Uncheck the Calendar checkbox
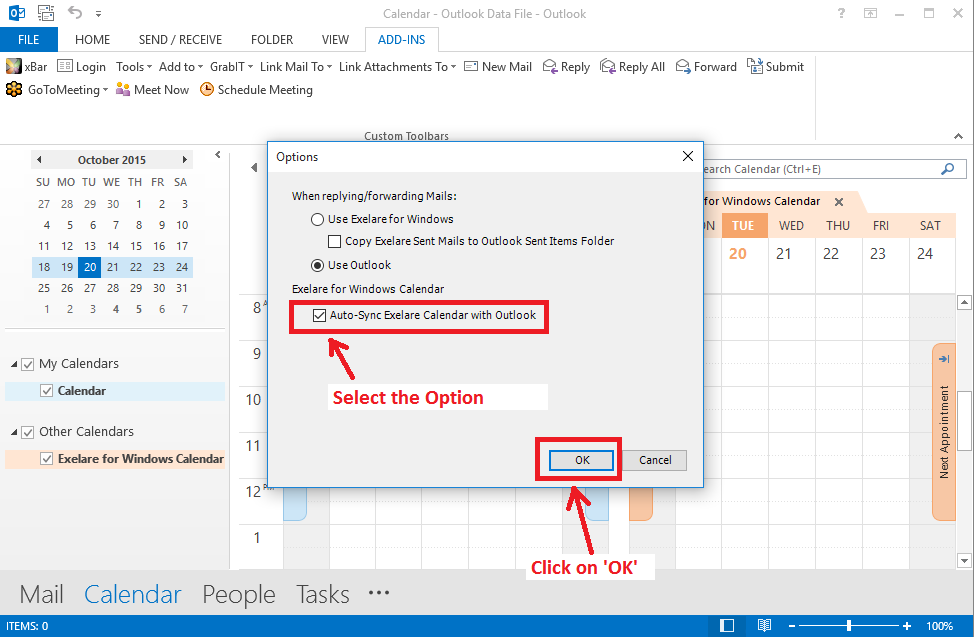 46,391
